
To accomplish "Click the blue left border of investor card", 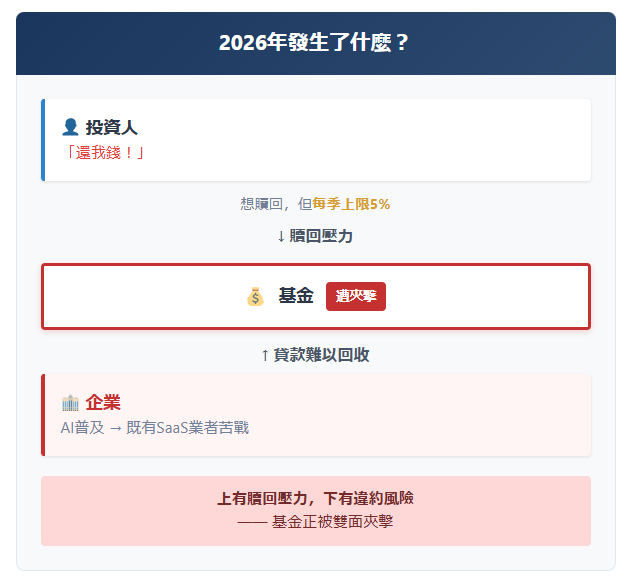I will [43, 140].
